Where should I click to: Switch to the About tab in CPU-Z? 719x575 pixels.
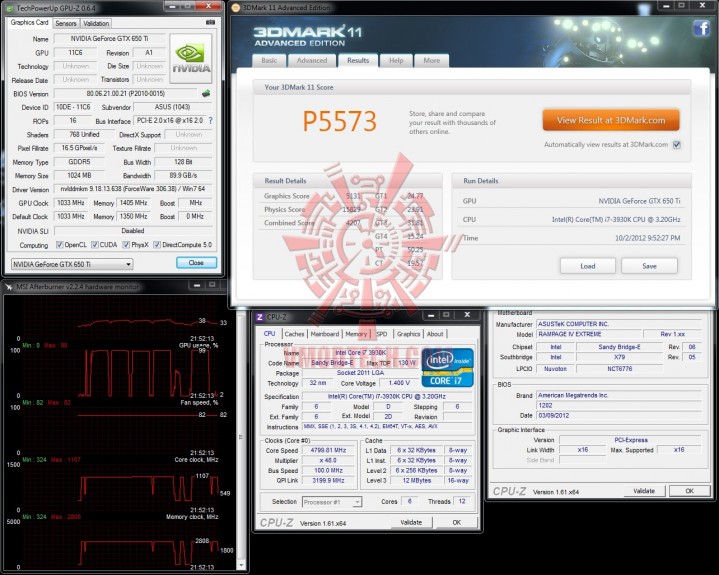click(x=435, y=334)
